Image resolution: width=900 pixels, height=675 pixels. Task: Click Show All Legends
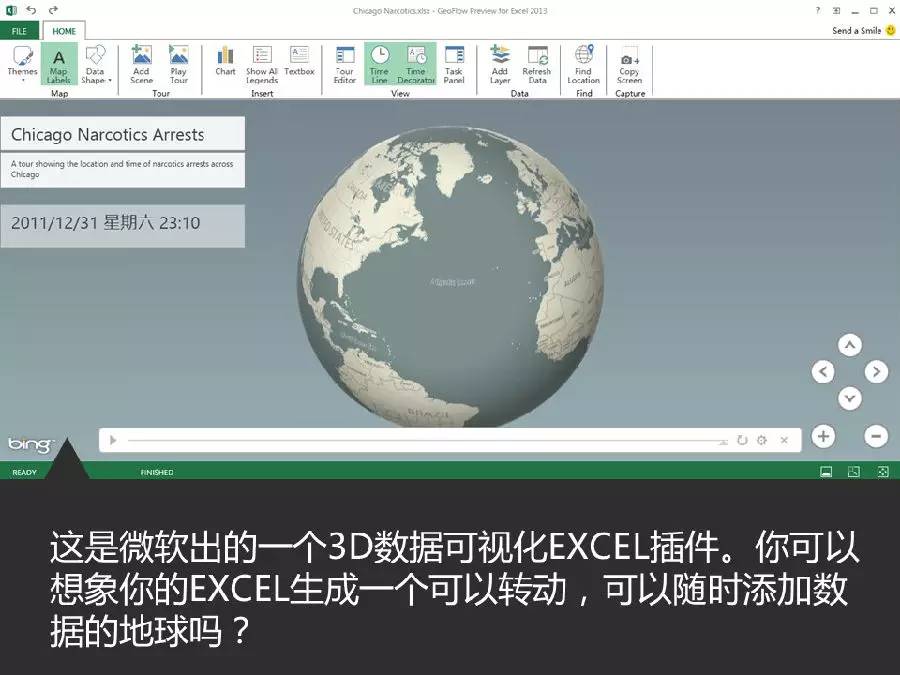pos(262,63)
